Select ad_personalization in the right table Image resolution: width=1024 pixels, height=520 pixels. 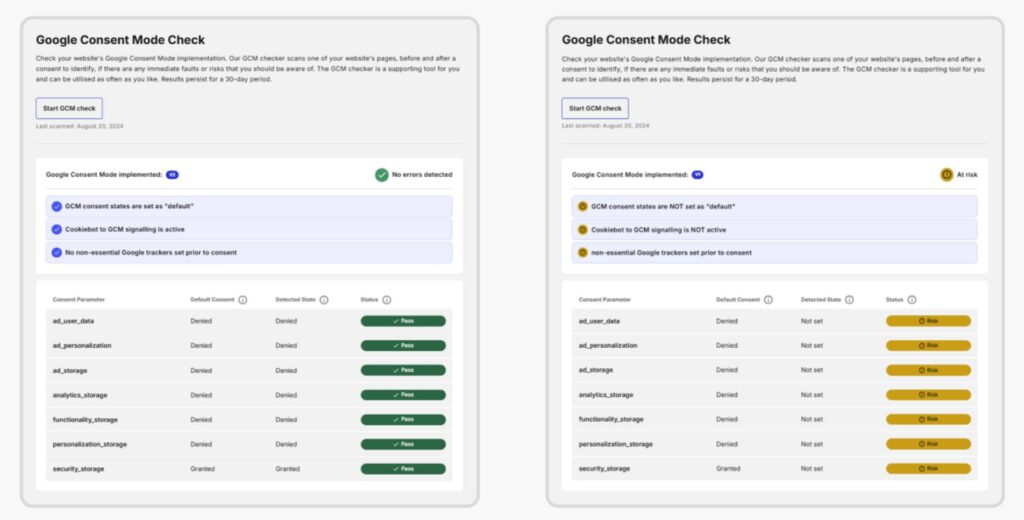(x=608, y=346)
